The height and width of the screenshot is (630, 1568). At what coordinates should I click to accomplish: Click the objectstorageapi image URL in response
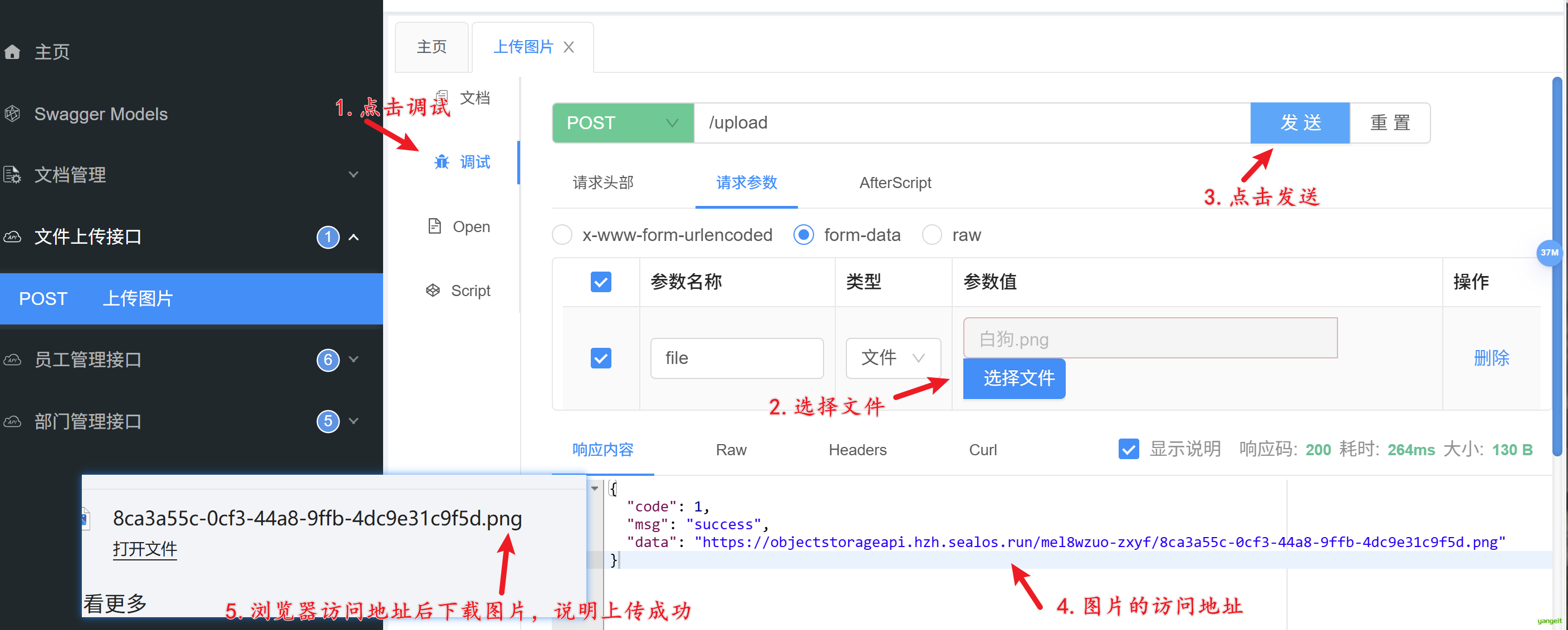pos(1100,542)
